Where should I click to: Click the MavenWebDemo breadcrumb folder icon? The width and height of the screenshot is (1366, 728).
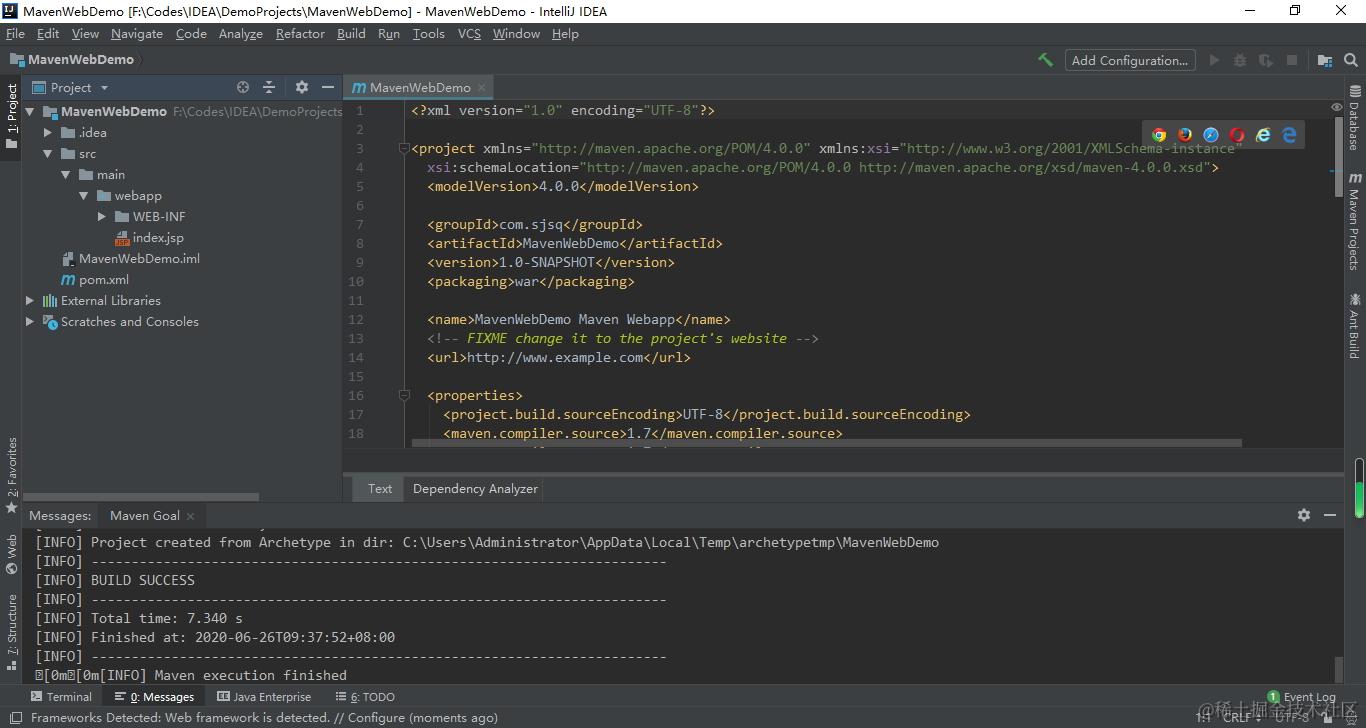click(x=16, y=60)
